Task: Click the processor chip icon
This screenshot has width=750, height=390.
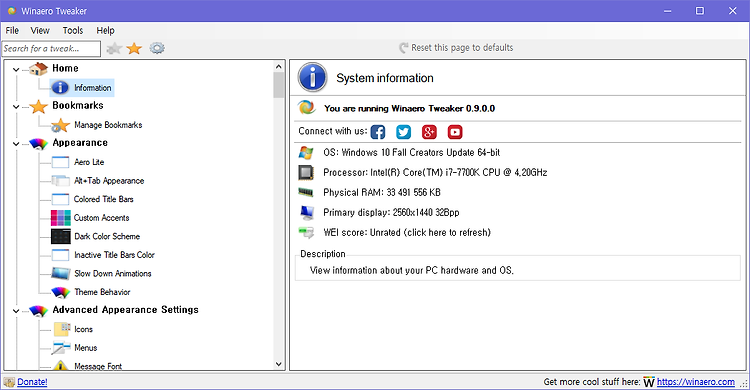Action: coord(306,172)
